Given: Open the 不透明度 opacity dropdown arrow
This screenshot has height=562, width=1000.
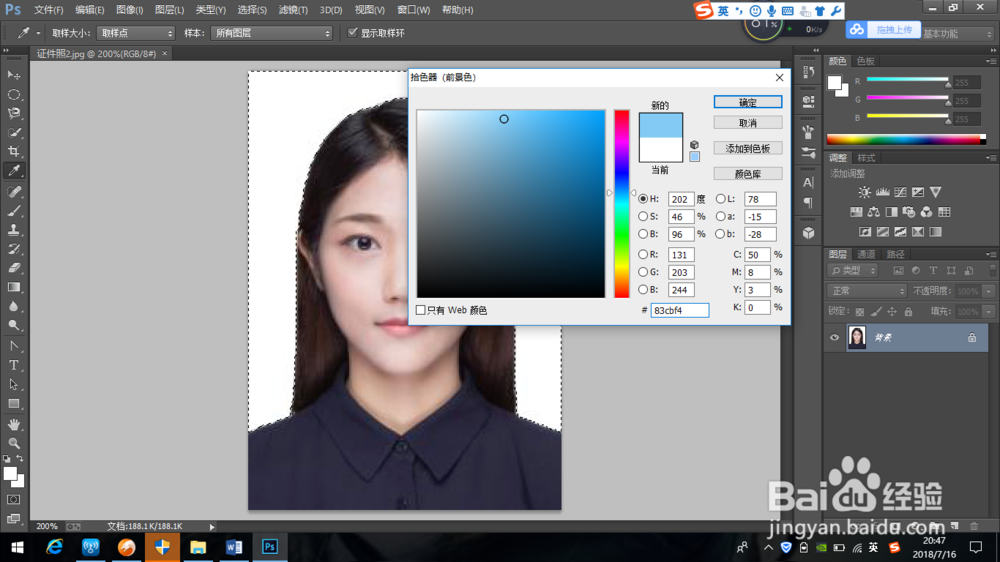Looking at the screenshot, I should 989,291.
